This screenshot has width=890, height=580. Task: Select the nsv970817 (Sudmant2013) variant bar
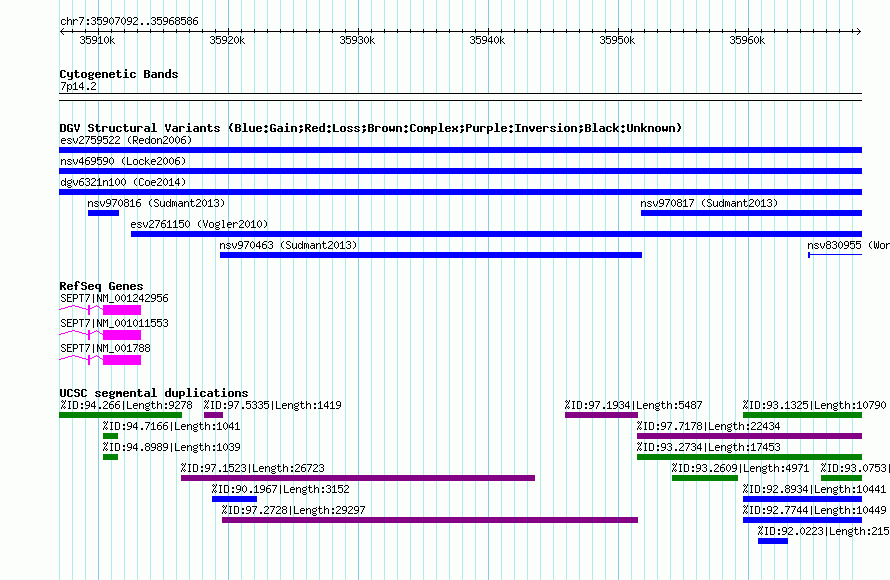tap(752, 213)
